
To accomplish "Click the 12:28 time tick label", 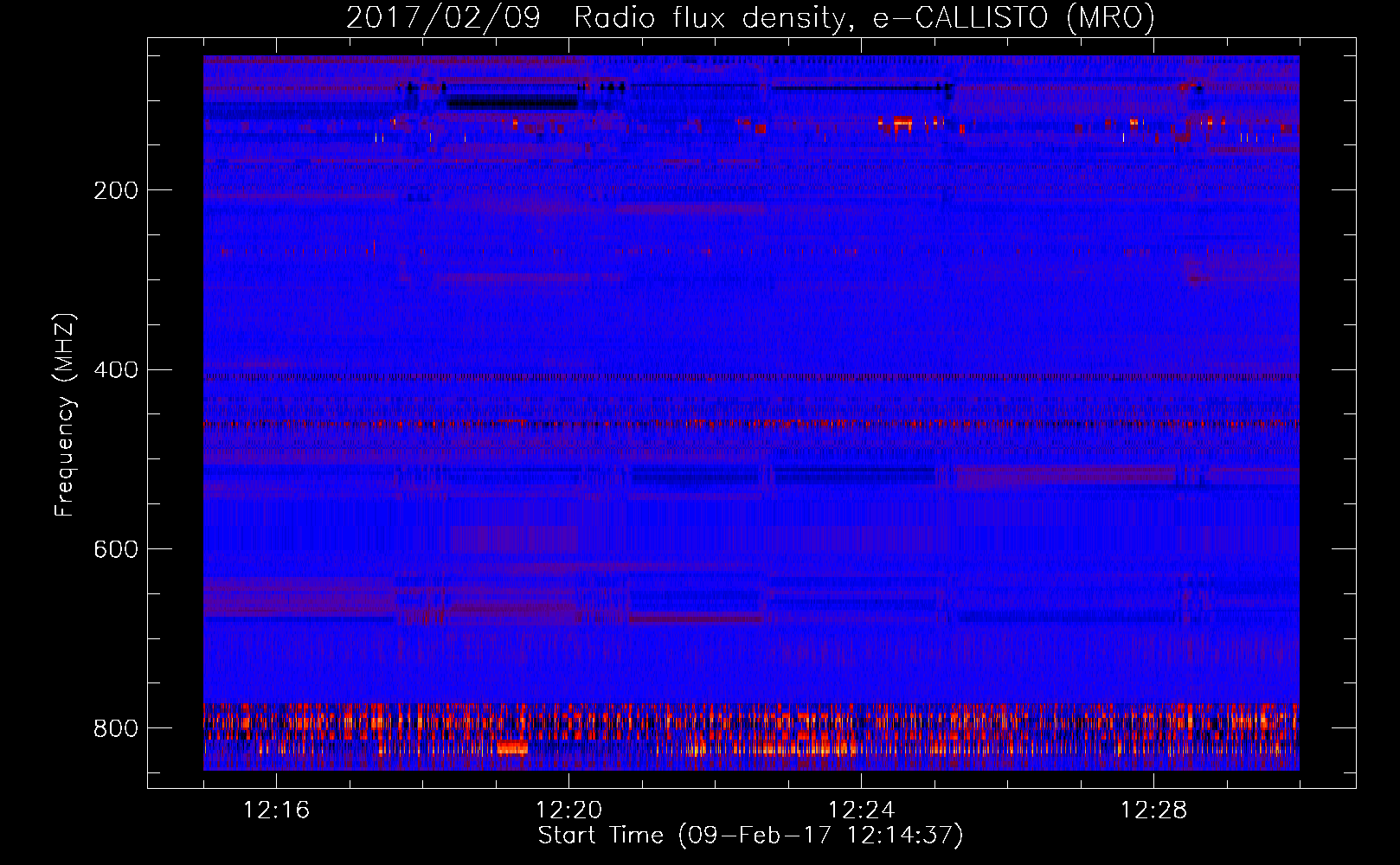I will tap(1153, 810).
